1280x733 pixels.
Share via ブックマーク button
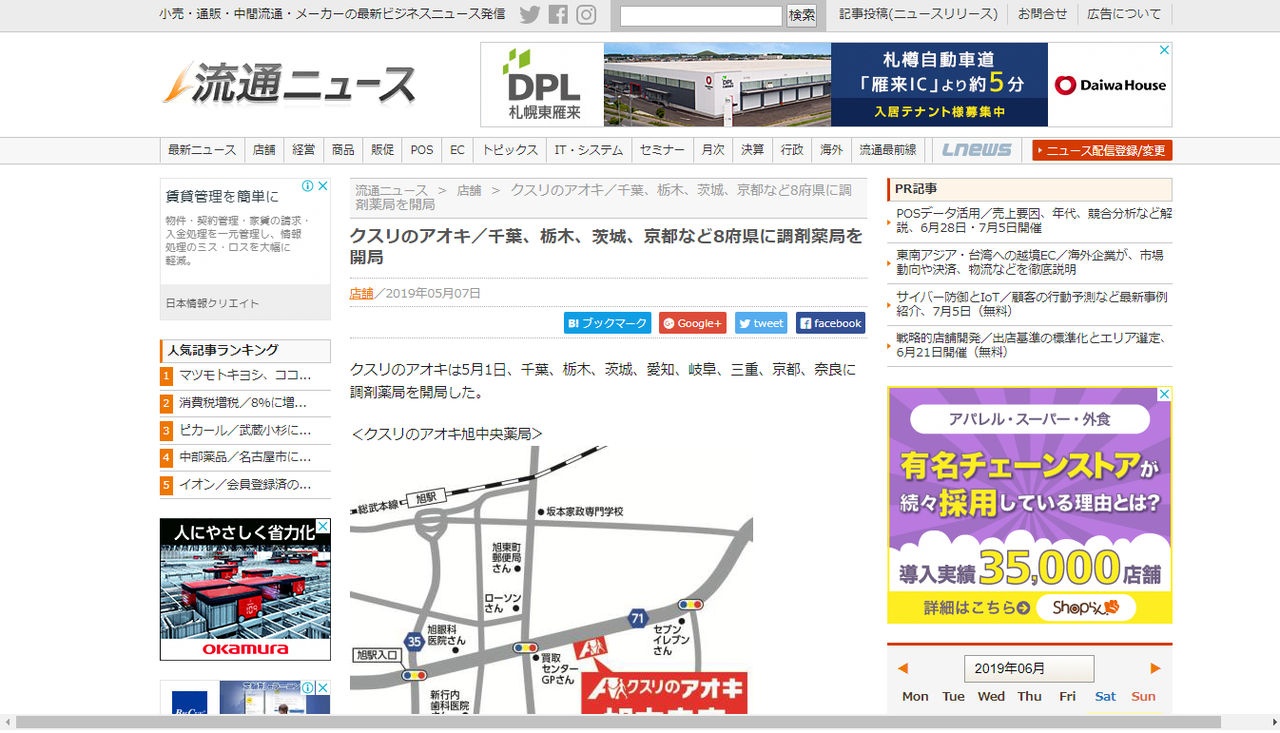coord(607,323)
